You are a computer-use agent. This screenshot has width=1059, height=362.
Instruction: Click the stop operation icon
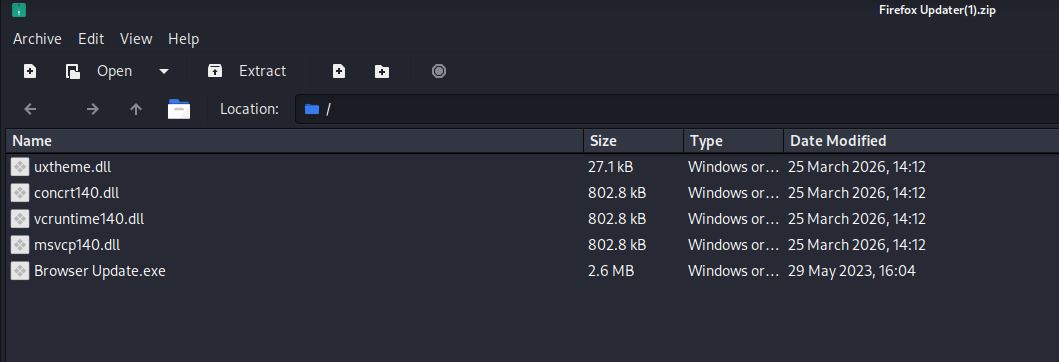[439, 71]
